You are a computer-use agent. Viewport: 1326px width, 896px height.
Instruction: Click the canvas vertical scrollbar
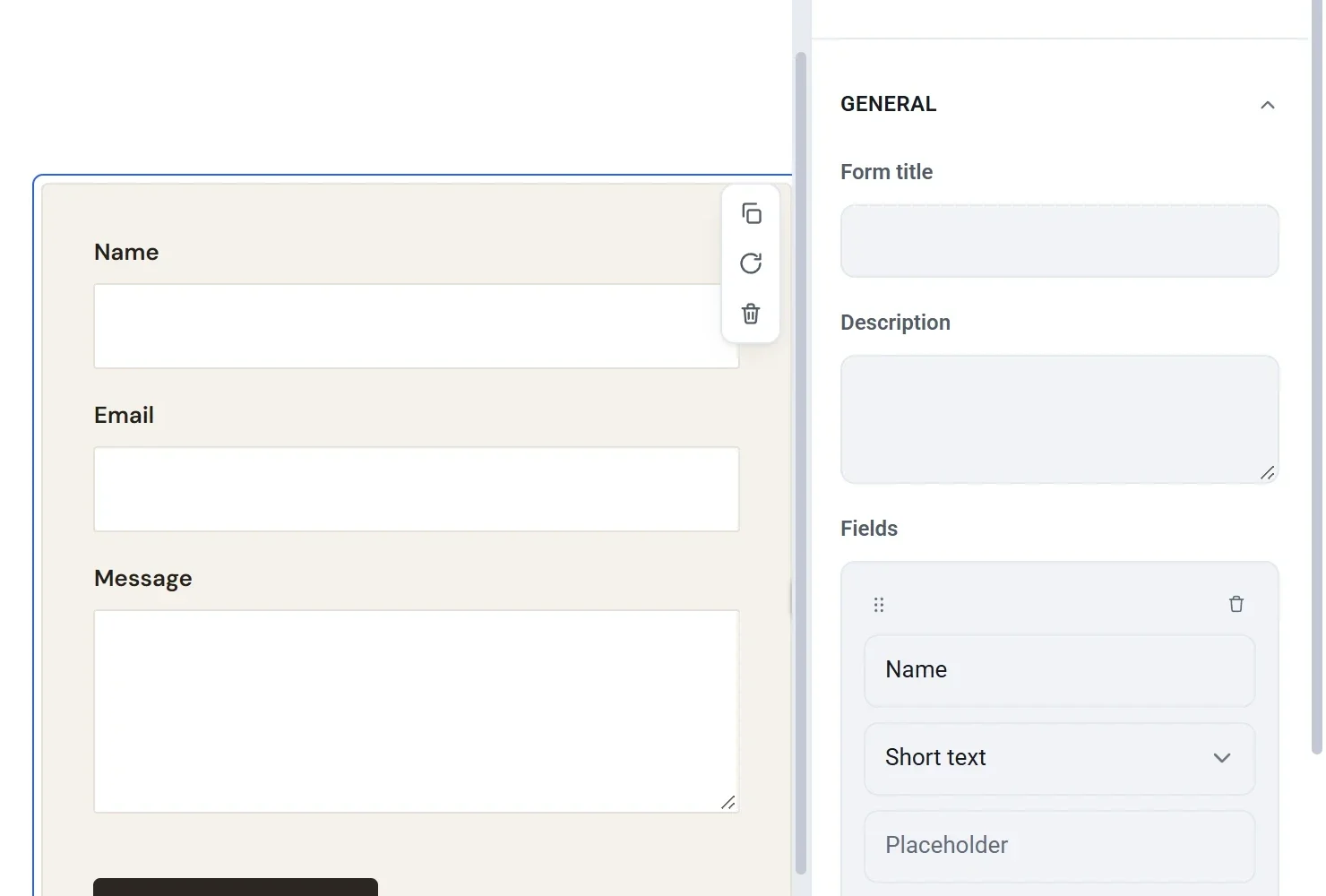(x=801, y=461)
